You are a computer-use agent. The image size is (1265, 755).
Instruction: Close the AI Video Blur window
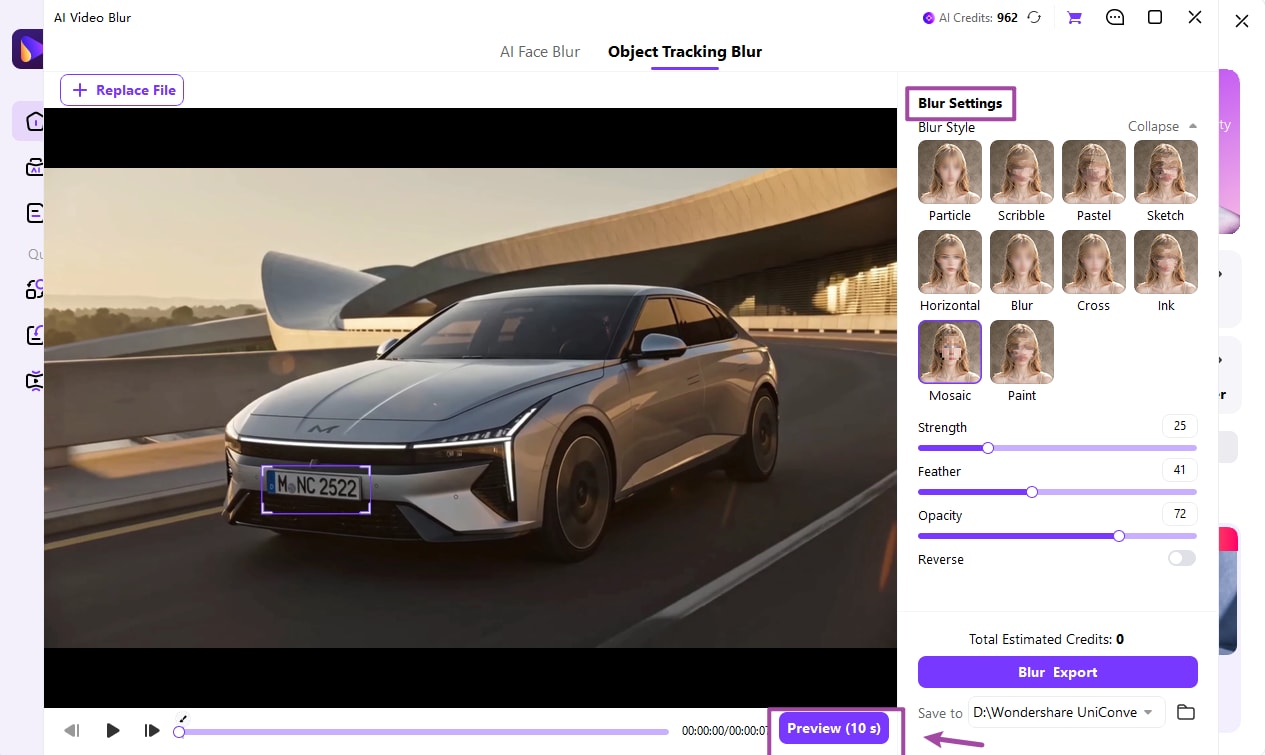tap(1195, 18)
